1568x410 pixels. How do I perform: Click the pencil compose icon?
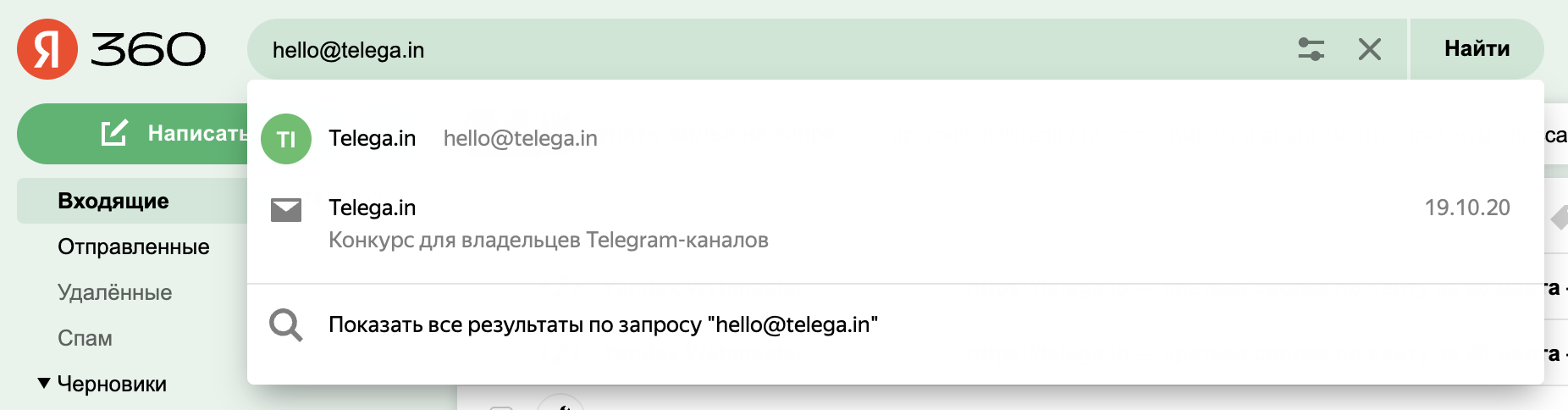coord(114,133)
